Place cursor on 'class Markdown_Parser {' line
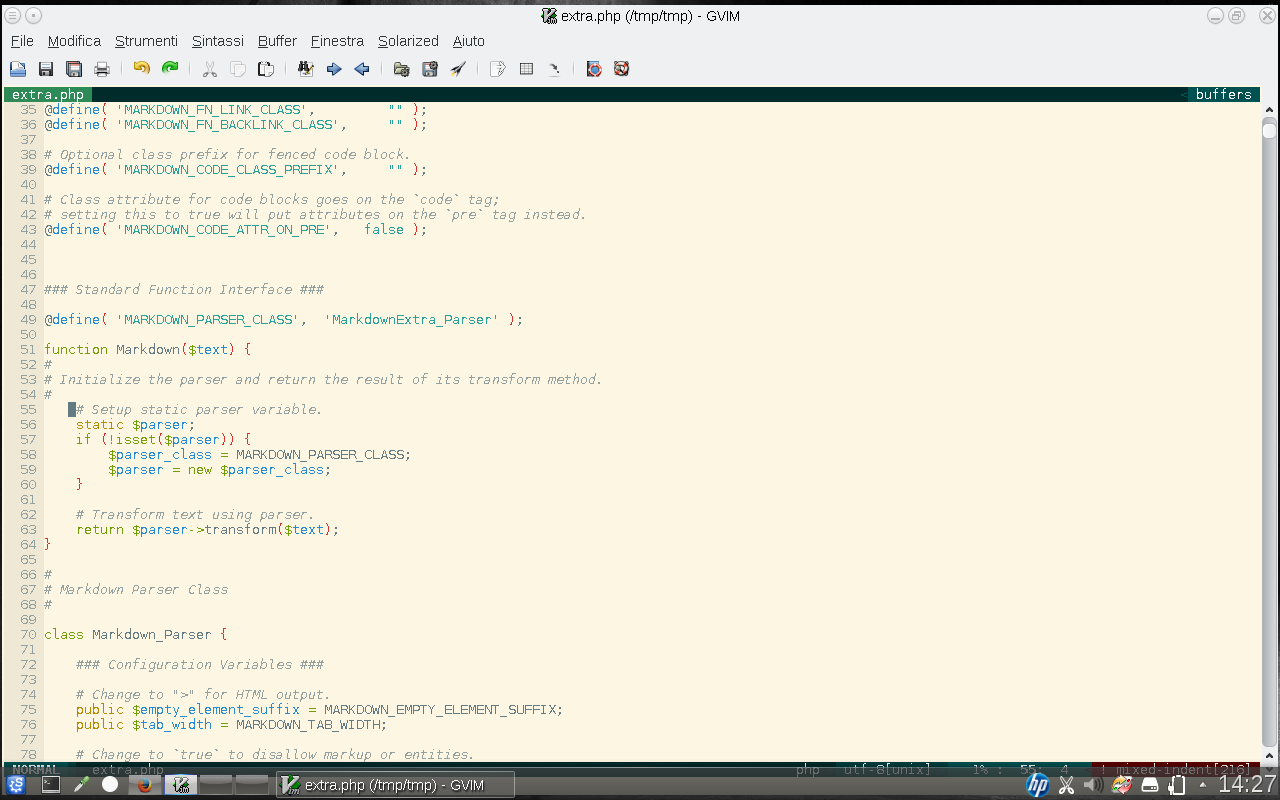The width and height of the screenshot is (1280, 800). tap(135, 635)
